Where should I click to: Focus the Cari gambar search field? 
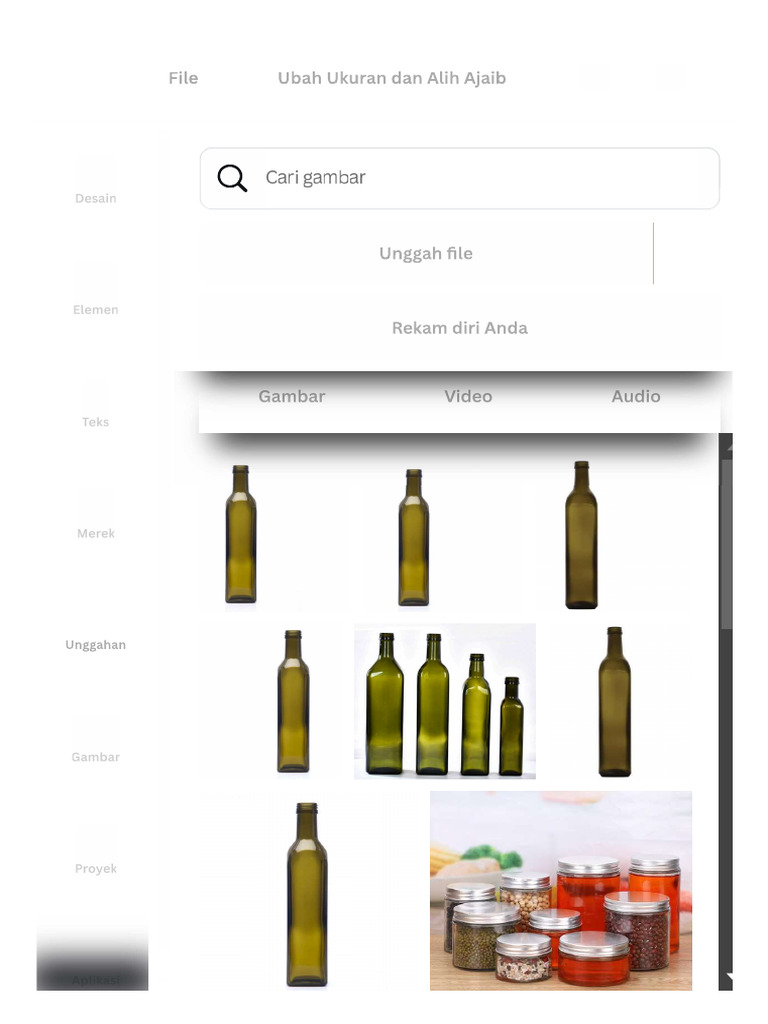click(460, 178)
